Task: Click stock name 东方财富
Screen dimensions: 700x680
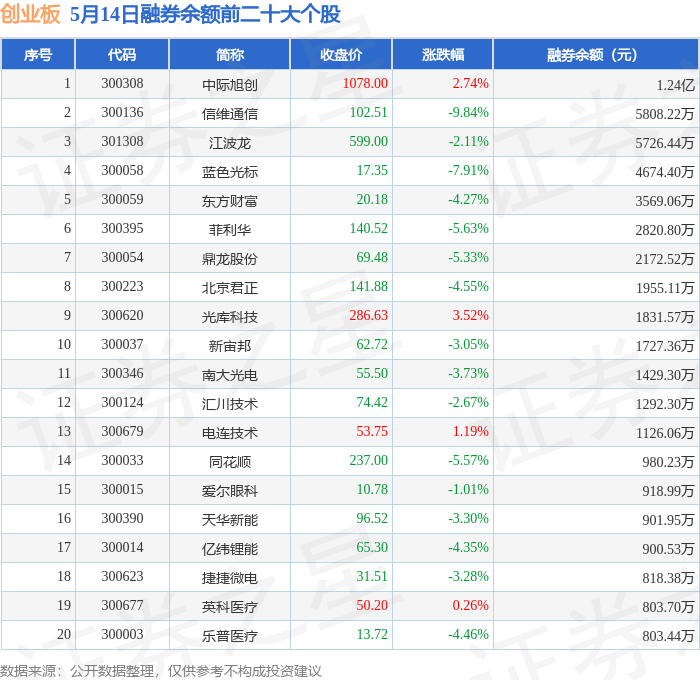Action: pyautogui.click(x=229, y=200)
